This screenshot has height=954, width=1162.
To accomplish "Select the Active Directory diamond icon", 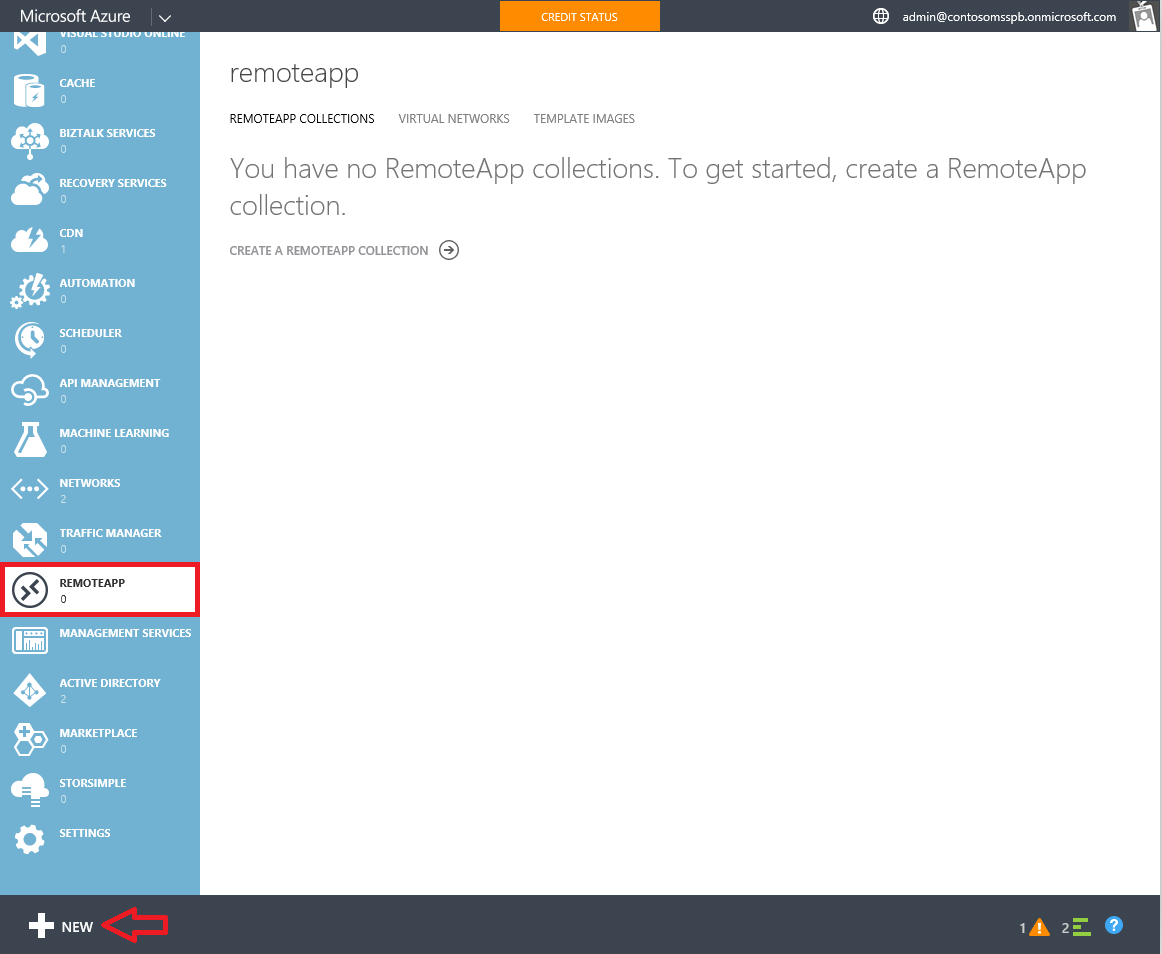I will pyautogui.click(x=30, y=690).
